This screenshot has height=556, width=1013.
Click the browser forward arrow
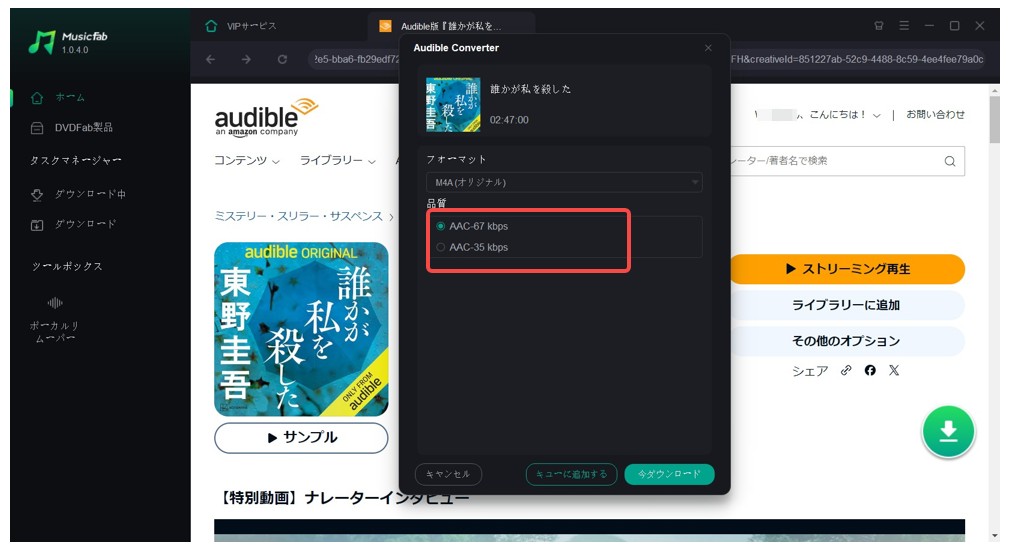point(246,60)
